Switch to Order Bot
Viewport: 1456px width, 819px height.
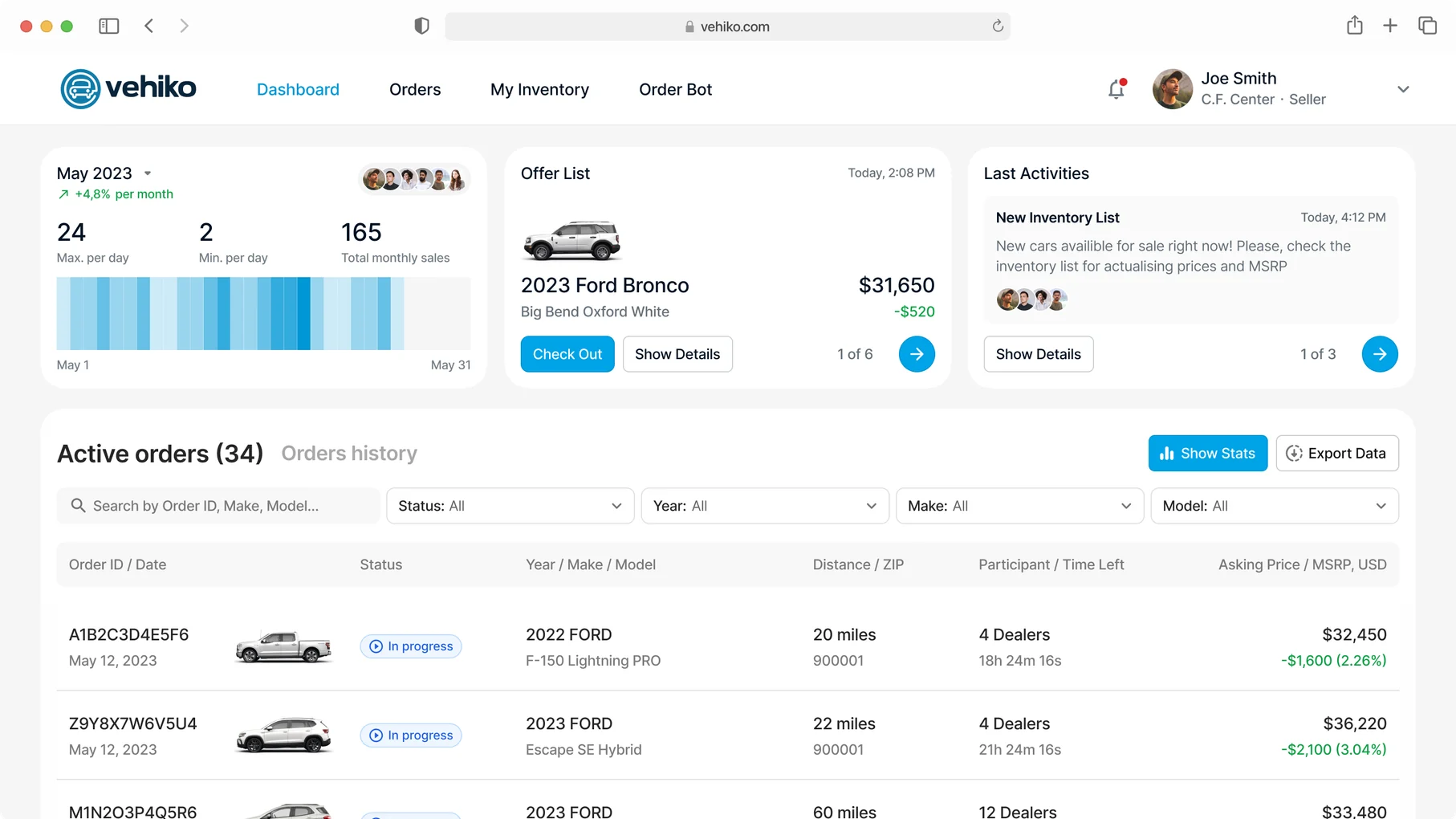click(x=675, y=89)
